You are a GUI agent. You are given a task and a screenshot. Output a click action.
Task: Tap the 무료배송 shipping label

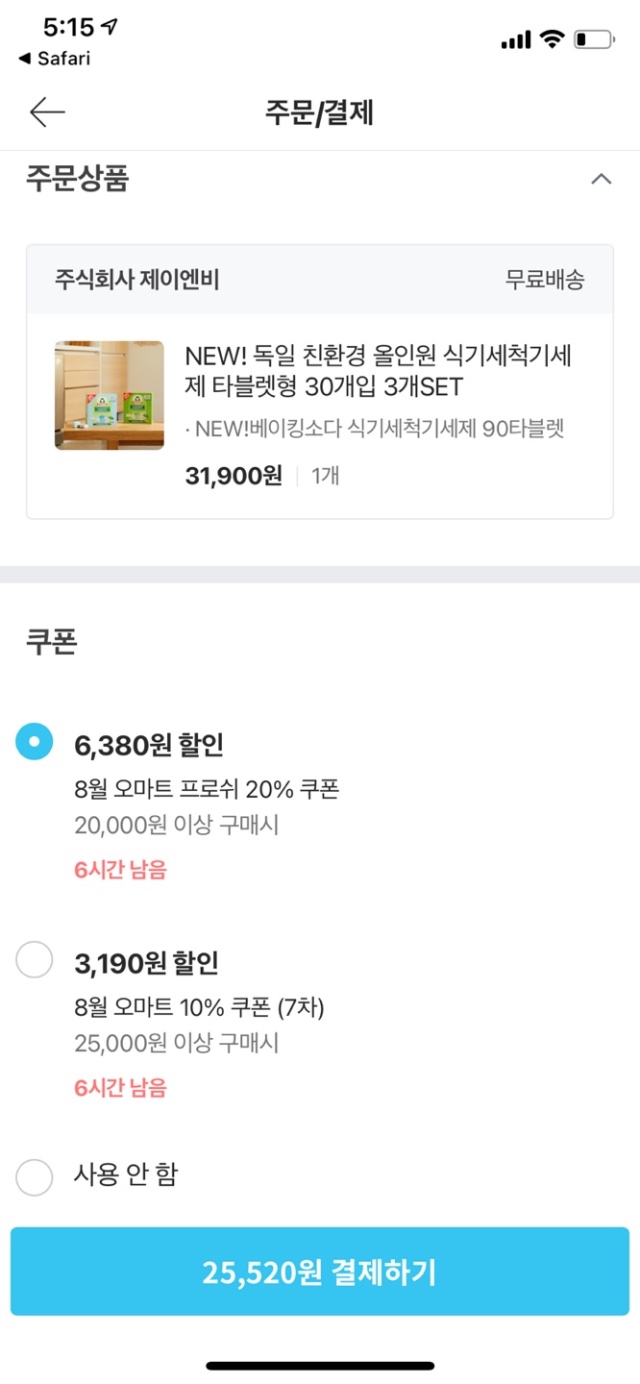544,280
